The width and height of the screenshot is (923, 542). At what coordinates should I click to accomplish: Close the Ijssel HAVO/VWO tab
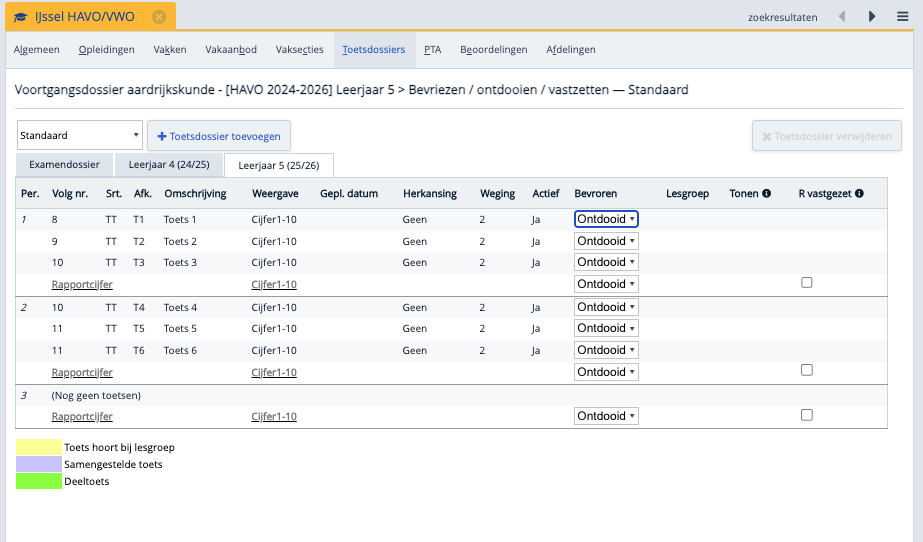pyautogui.click(x=159, y=17)
